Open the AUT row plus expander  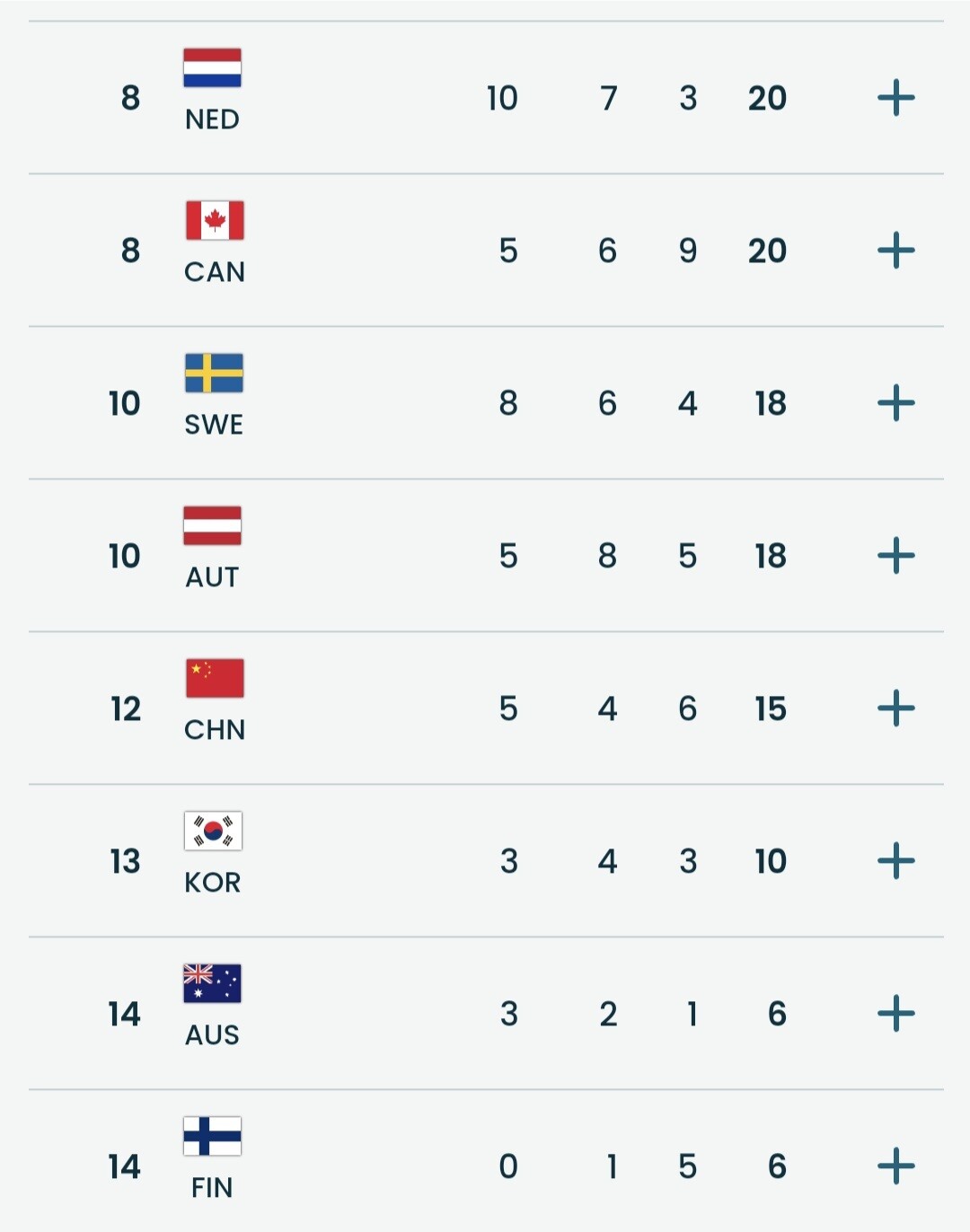pos(895,556)
